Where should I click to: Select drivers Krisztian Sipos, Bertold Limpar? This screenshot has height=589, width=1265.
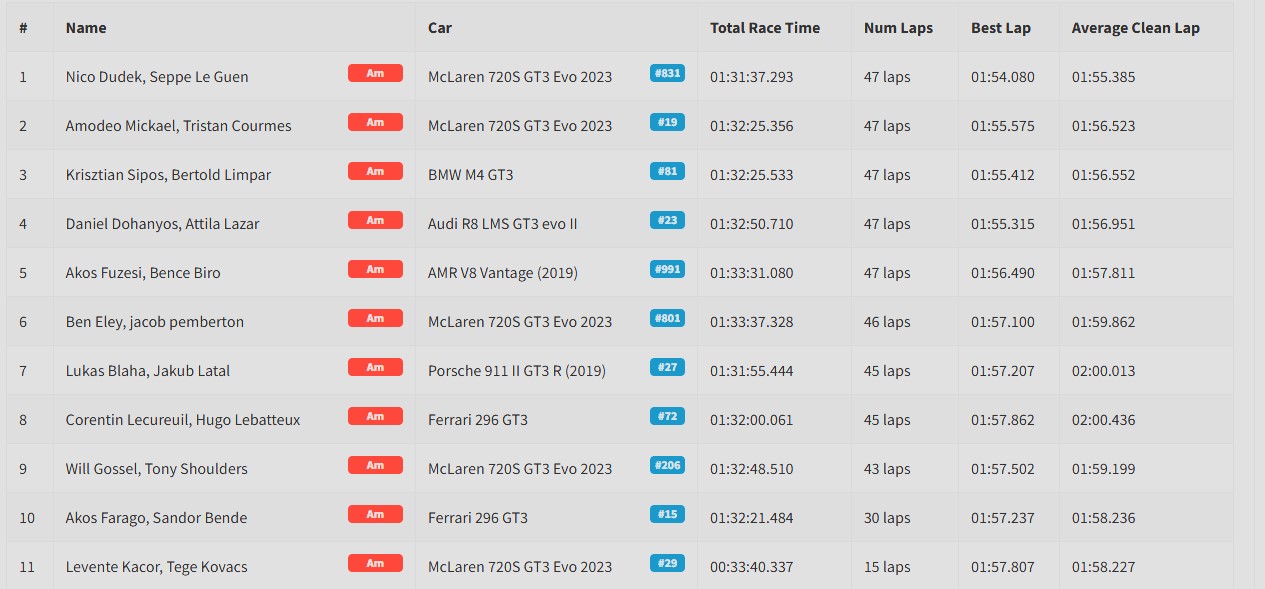(168, 175)
